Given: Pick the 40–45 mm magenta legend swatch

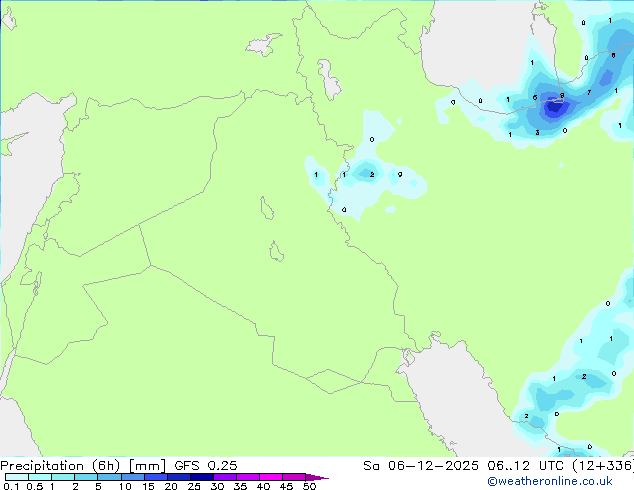Looking at the screenshot, I should 271,477.
